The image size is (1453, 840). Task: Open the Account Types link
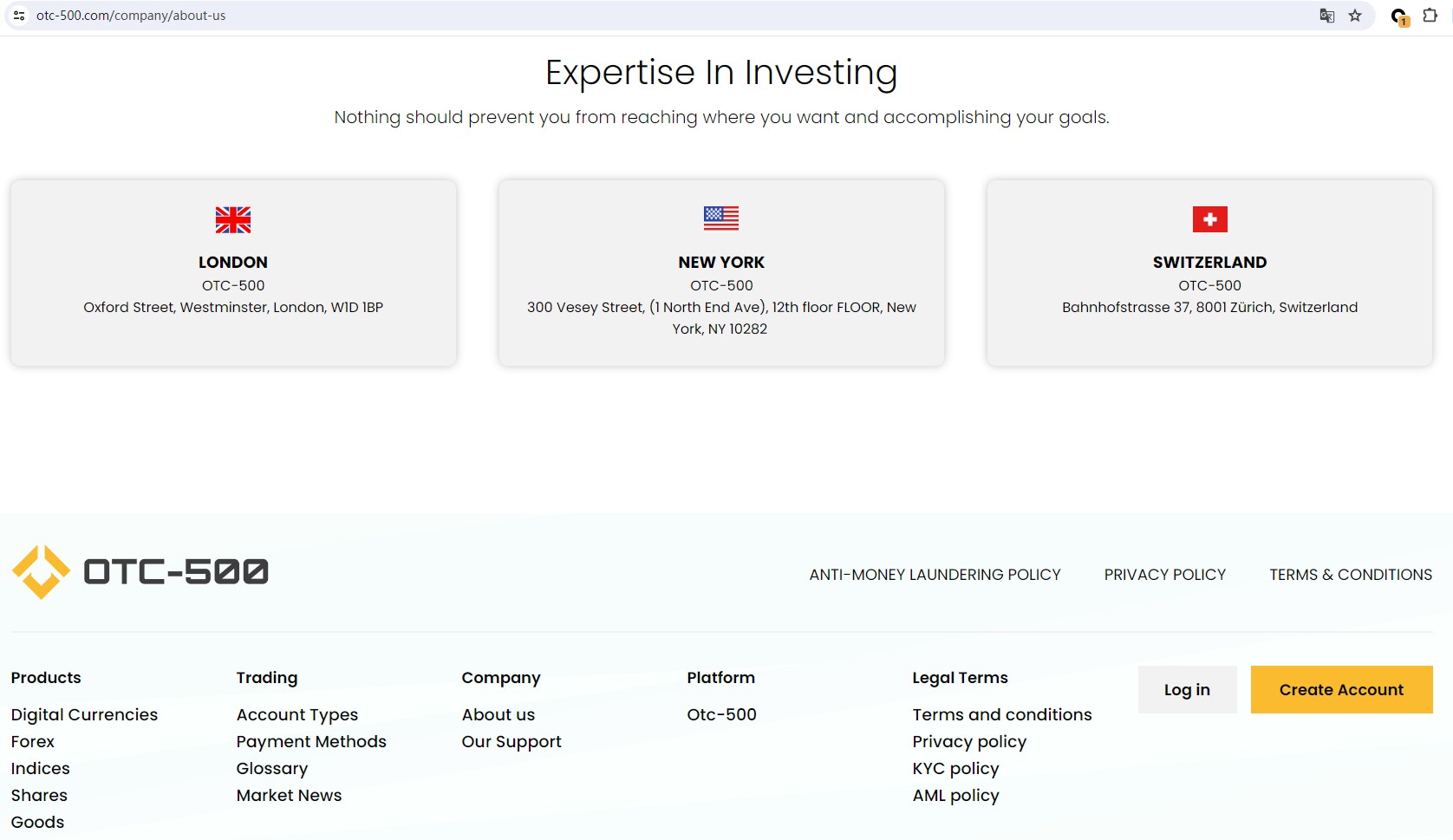tap(296, 714)
